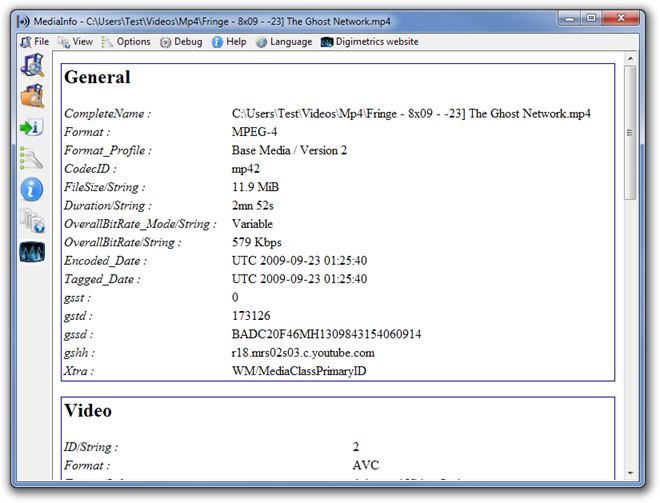Viewport: 660px width, 503px height.
Task: Open the View menu
Action: pos(75,42)
